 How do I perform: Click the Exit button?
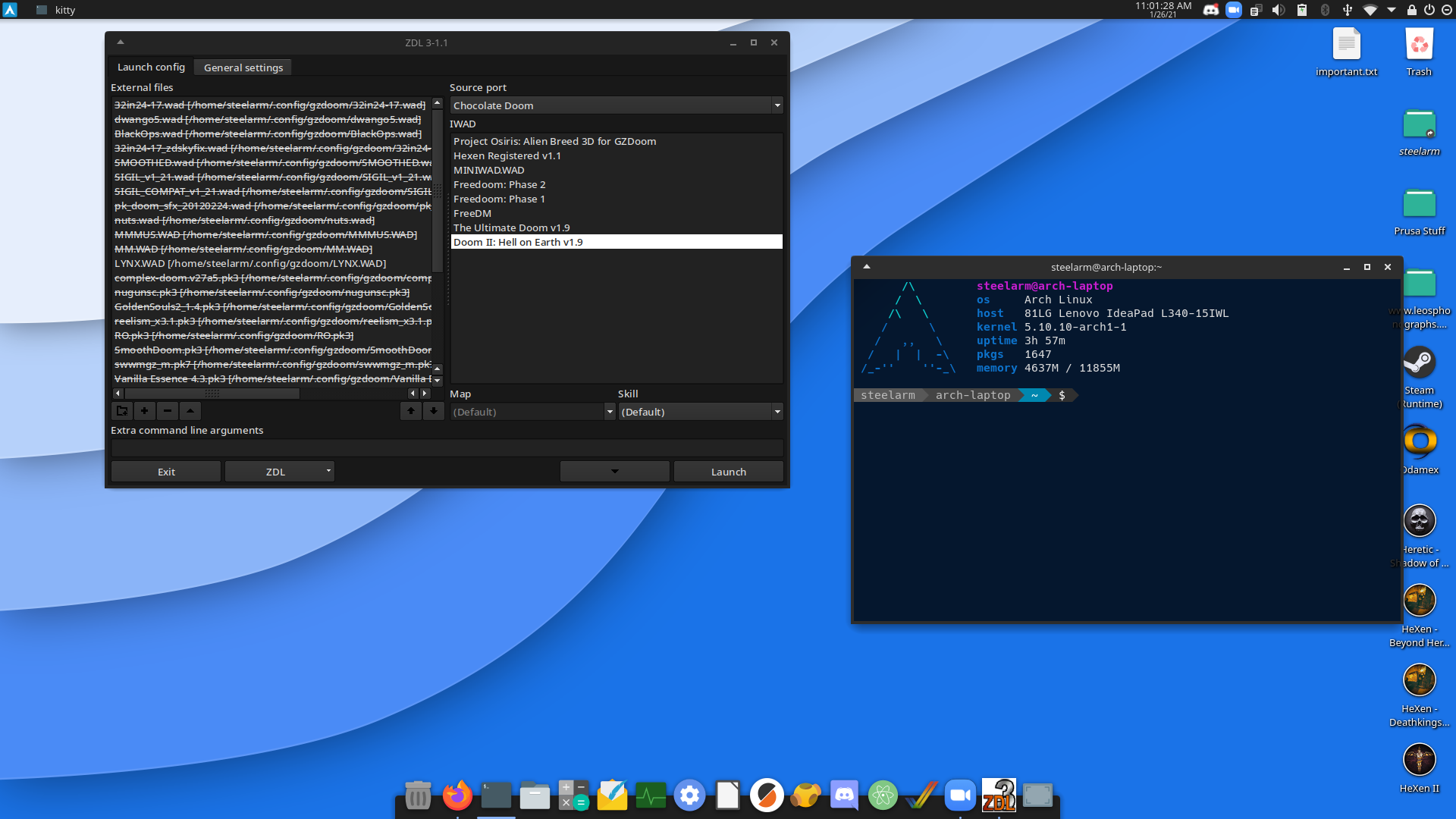coord(165,471)
